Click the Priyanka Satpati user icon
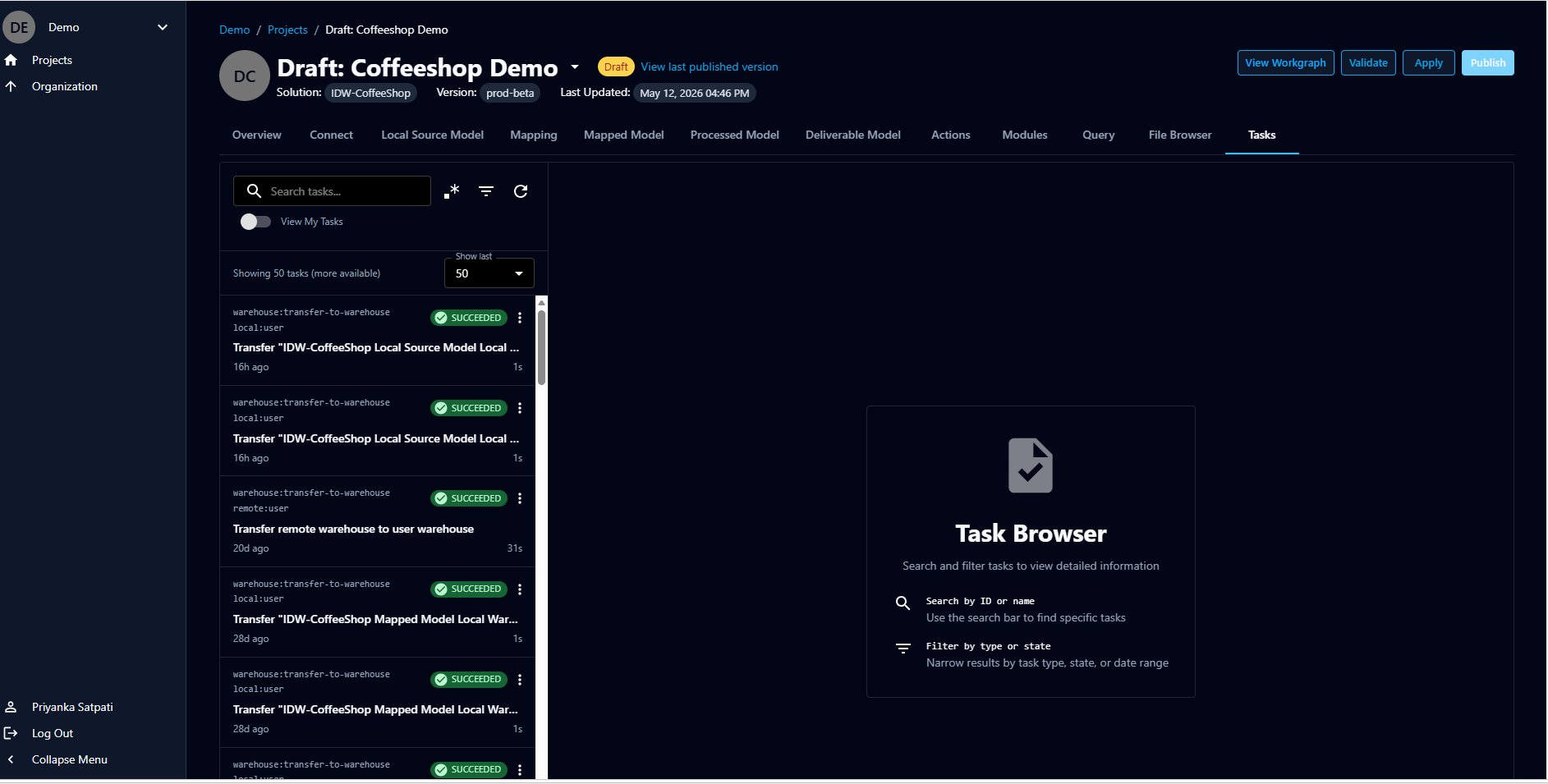1548x784 pixels. (11, 707)
